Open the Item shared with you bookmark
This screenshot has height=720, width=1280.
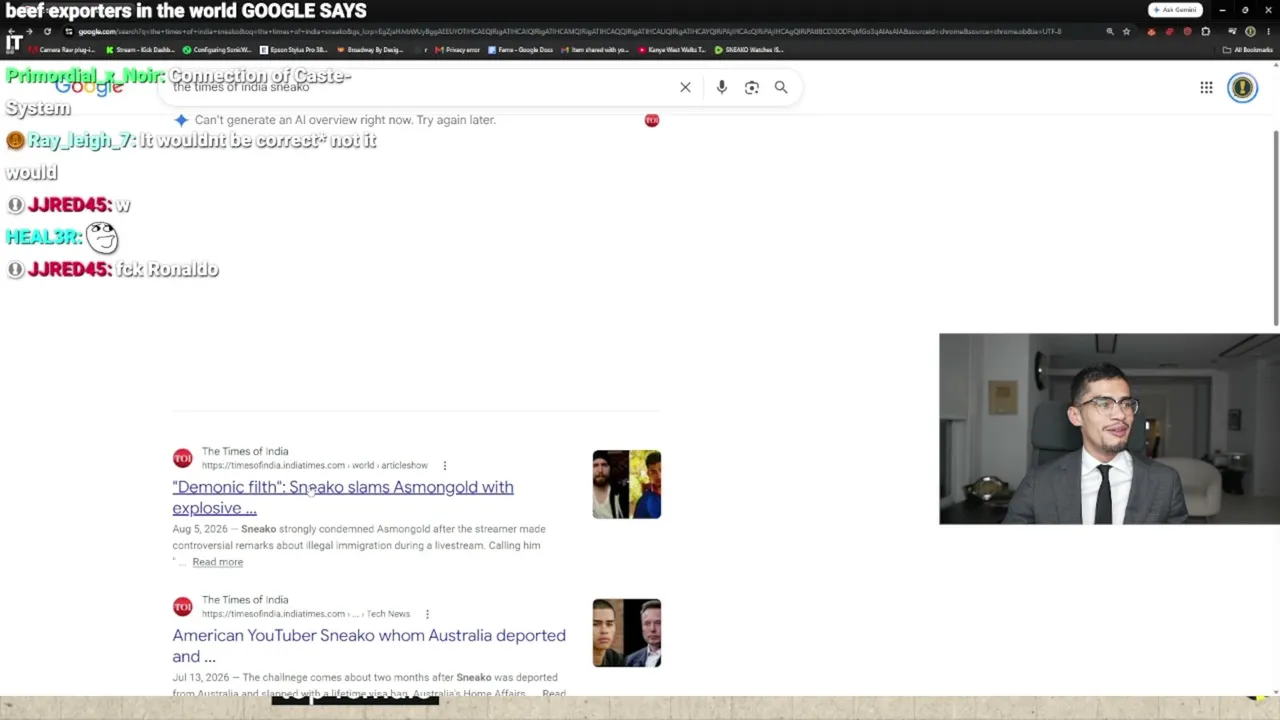pyautogui.click(x=596, y=50)
